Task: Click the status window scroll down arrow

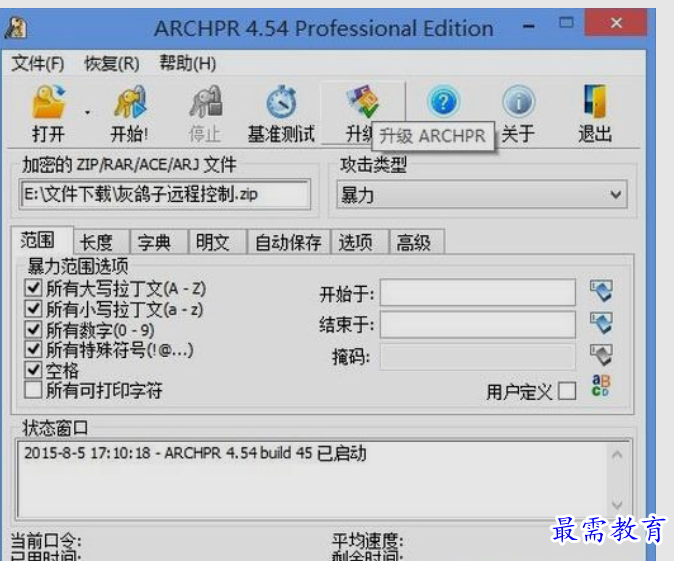Action: coord(617,504)
